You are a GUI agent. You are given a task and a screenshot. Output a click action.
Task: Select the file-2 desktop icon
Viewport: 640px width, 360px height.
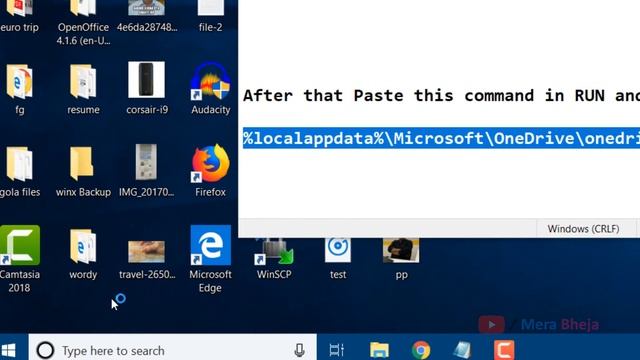pyautogui.click(x=211, y=16)
